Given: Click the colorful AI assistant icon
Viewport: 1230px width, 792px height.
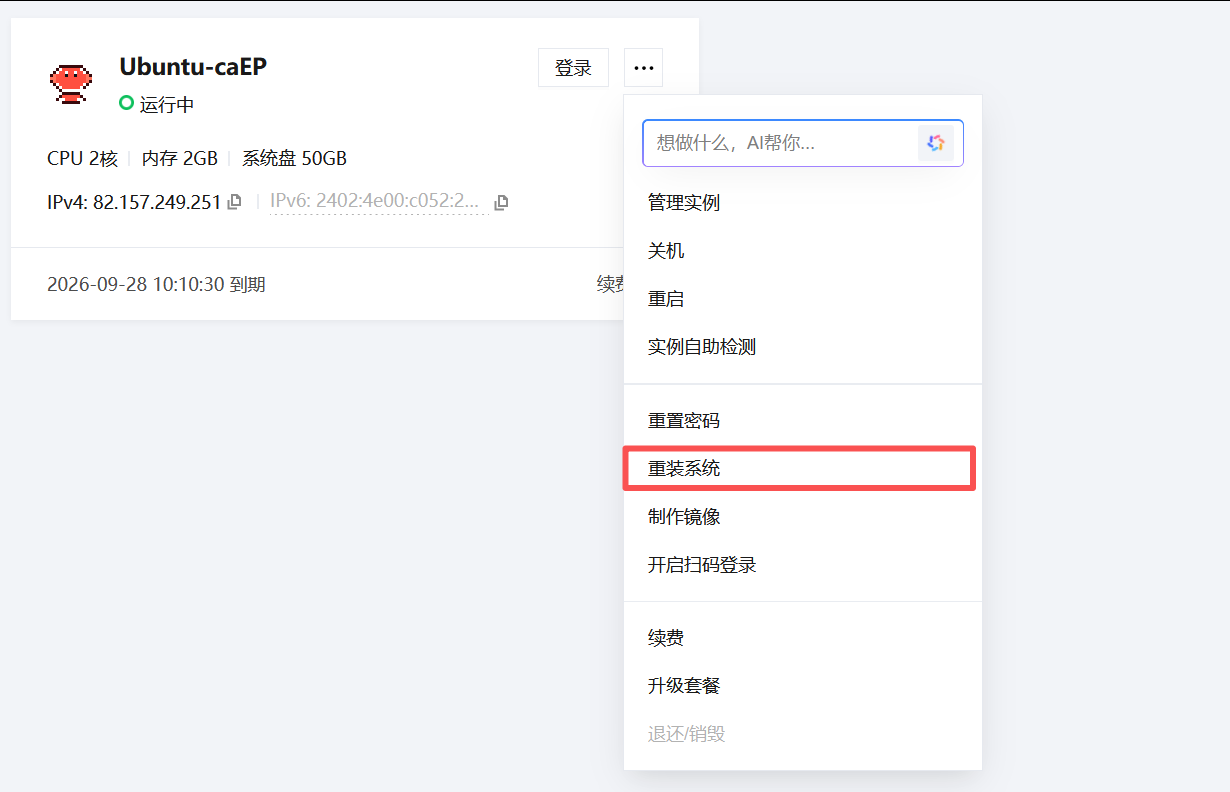Looking at the screenshot, I should pyautogui.click(x=935, y=143).
